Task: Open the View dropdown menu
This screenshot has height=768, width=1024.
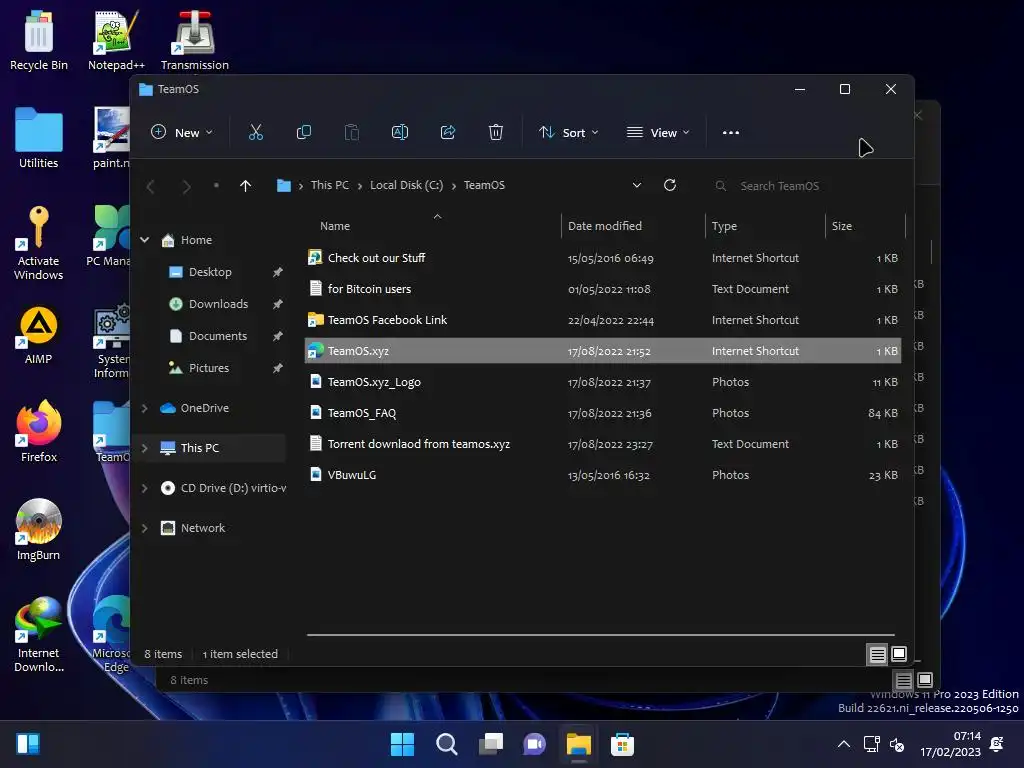Action: pos(658,133)
